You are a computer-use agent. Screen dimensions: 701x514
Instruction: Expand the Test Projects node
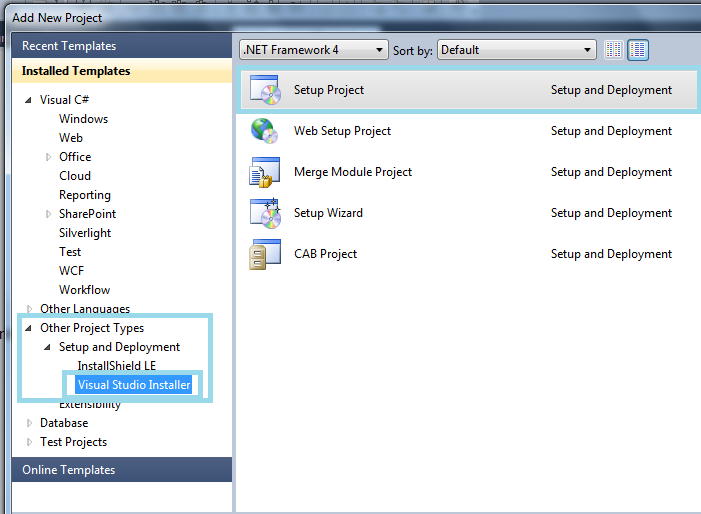(x=30, y=442)
